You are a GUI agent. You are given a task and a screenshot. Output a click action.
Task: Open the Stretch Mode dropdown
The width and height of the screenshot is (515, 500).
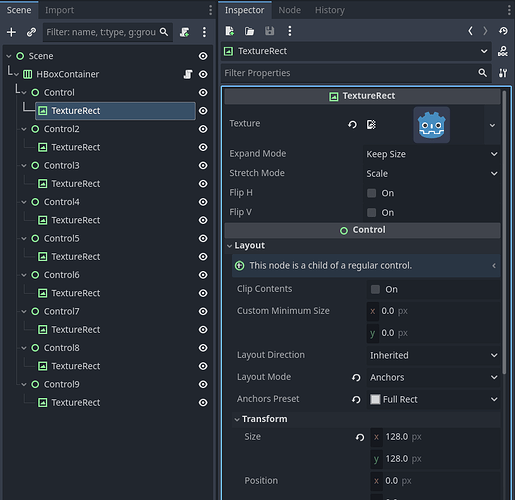(x=431, y=173)
